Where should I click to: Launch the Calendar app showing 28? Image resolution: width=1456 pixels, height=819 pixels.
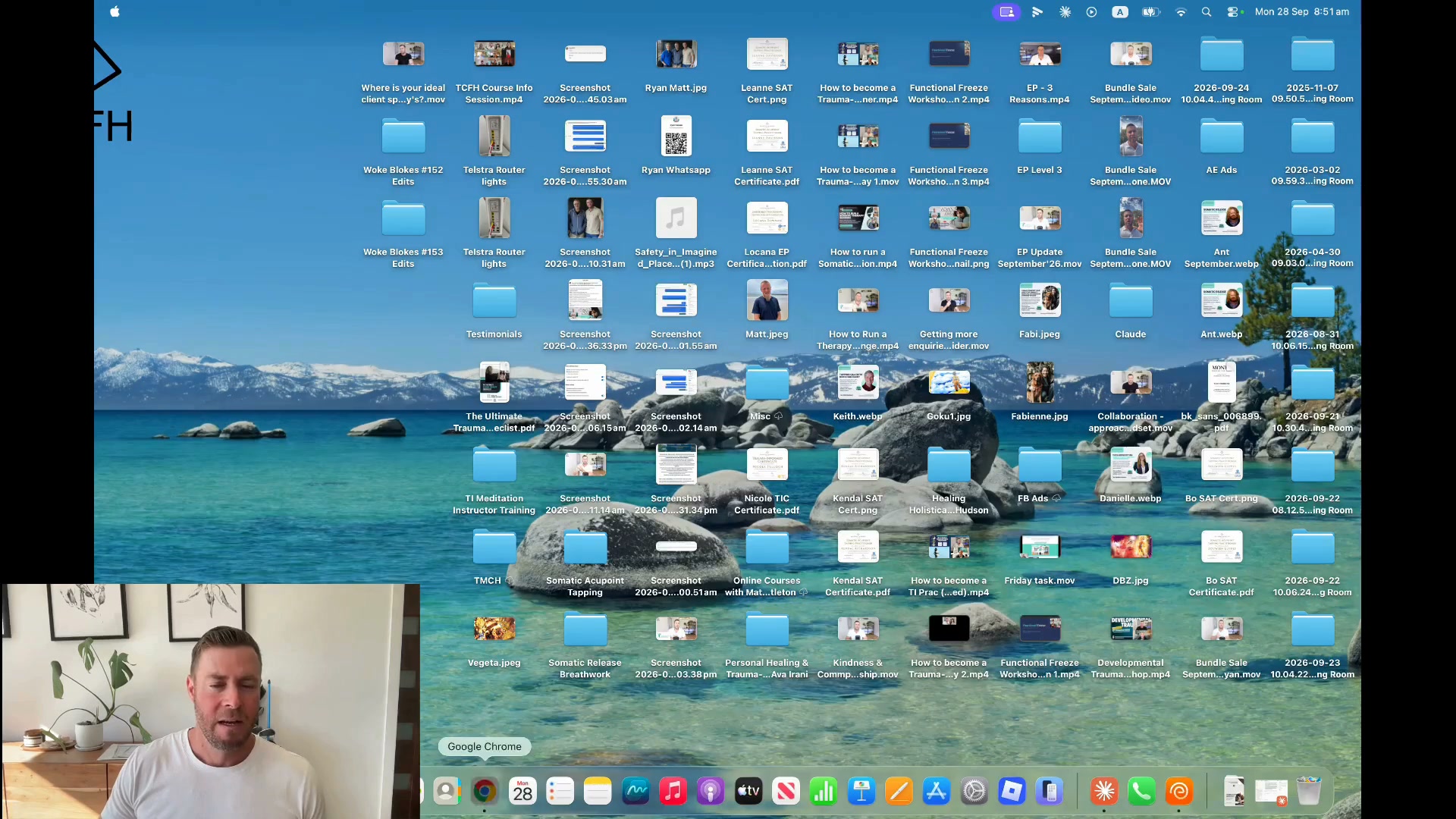coord(522,792)
